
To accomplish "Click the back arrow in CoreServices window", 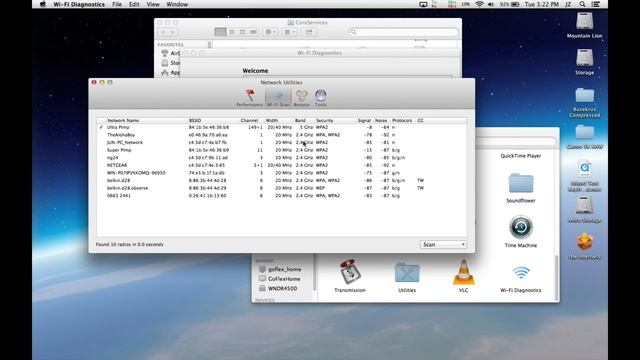I will 163,32.
